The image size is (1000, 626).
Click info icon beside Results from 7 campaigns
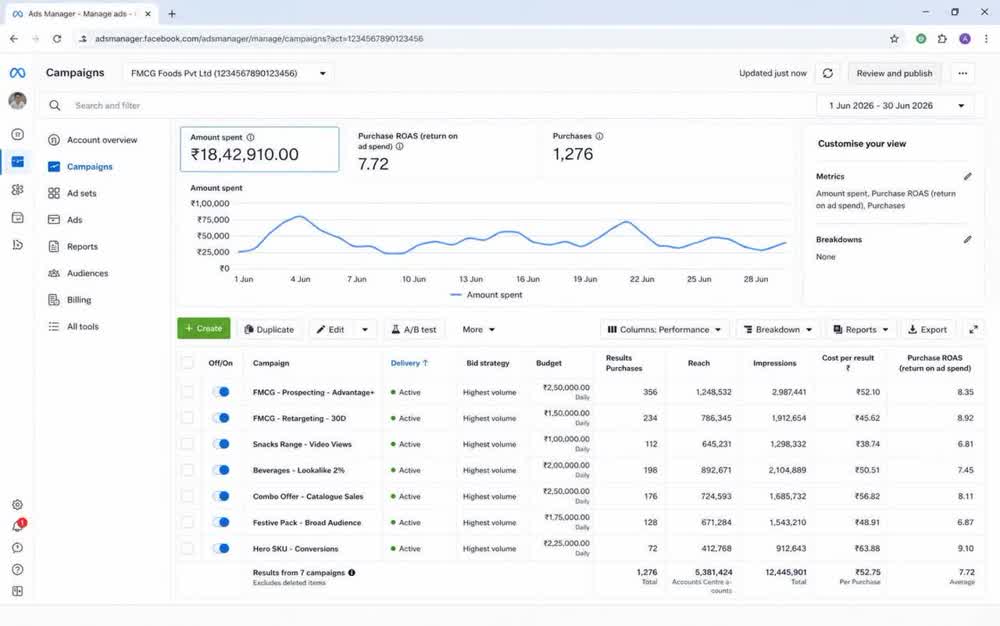pos(351,572)
